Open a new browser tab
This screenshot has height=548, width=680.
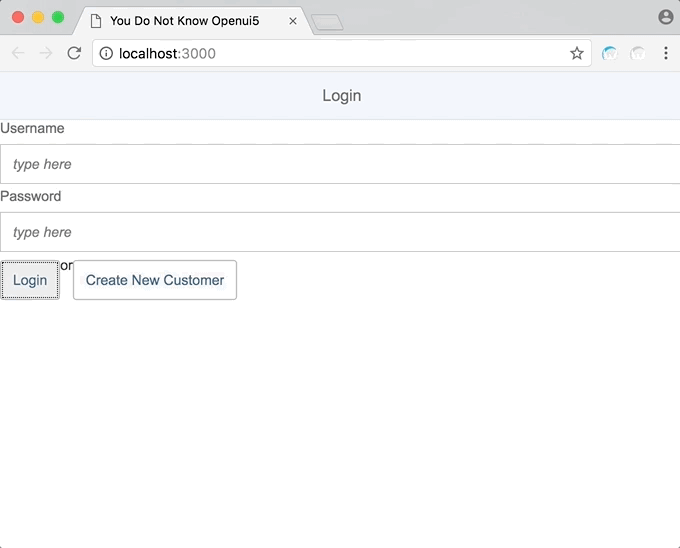(x=327, y=22)
